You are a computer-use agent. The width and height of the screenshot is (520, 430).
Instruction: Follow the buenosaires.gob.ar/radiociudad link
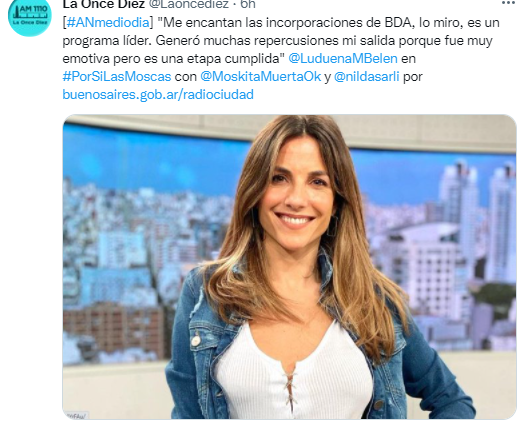point(158,95)
